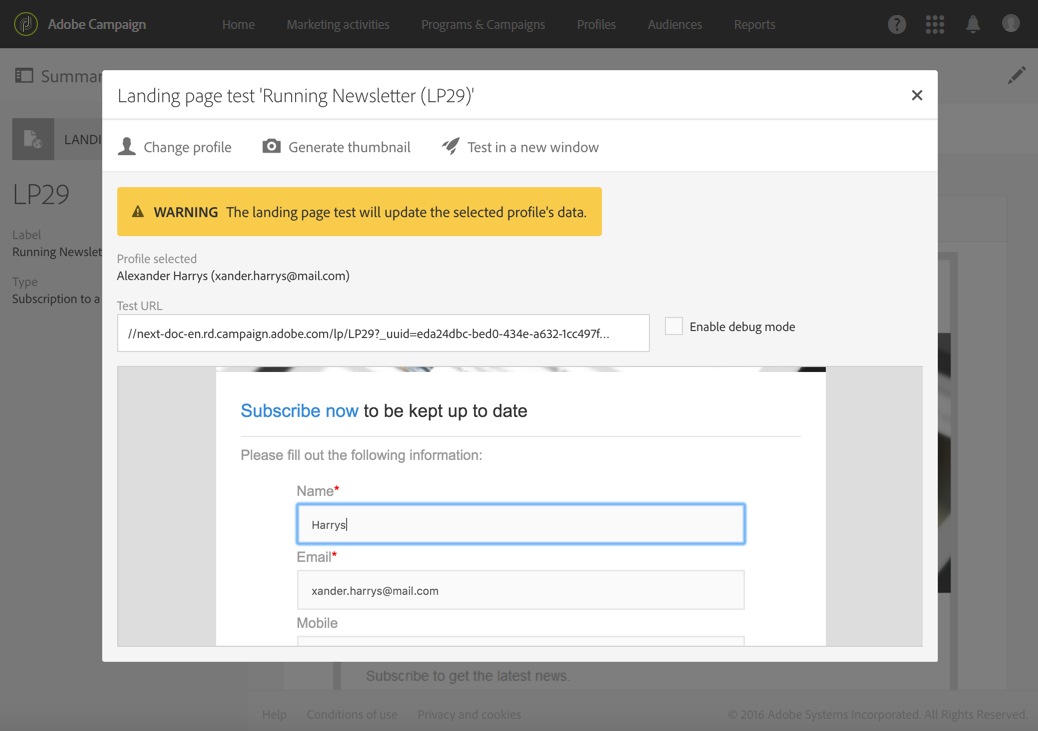Click the pencil edit icon
The height and width of the screenshot is (731, 1038).
click(1016, 75)
